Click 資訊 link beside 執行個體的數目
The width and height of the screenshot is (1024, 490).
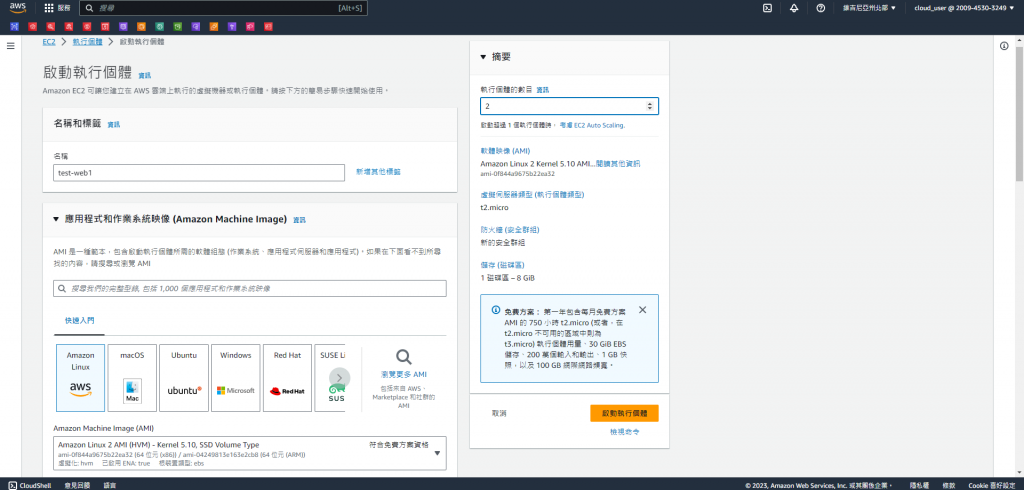click(x=543, y=90)
